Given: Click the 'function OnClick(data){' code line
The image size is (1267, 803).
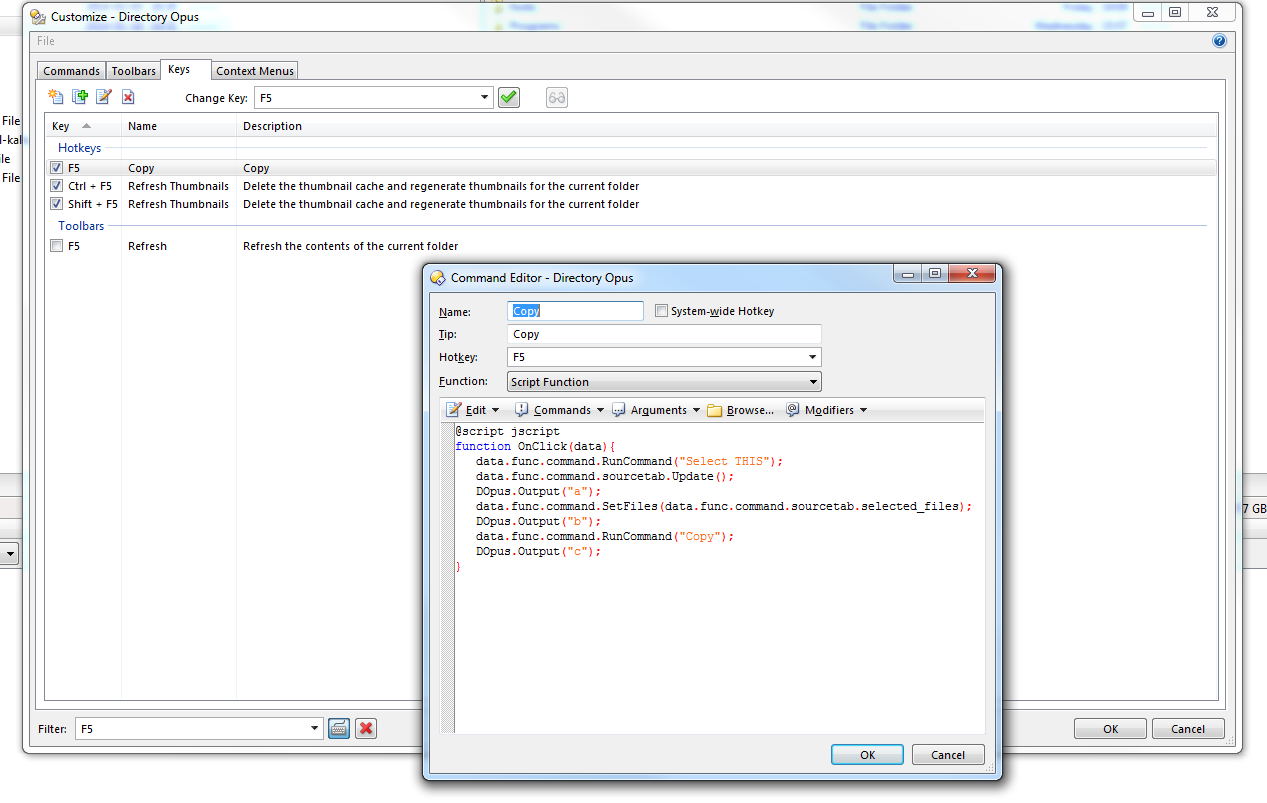Looking at the screenshot, I should point(535,446).
